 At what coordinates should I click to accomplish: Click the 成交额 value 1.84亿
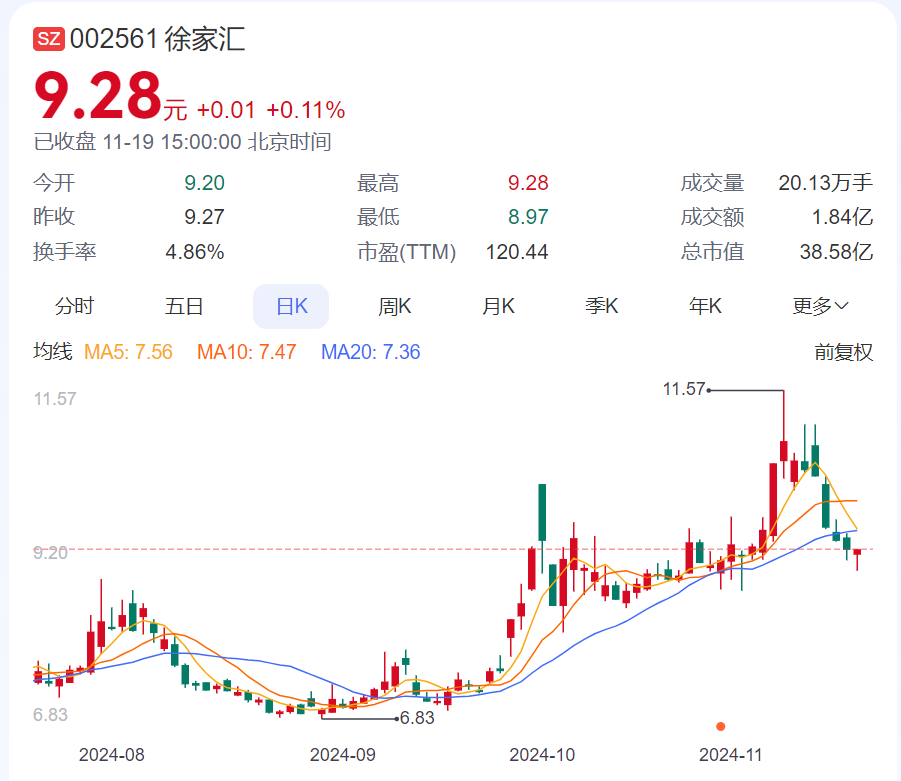coord(842,217)
